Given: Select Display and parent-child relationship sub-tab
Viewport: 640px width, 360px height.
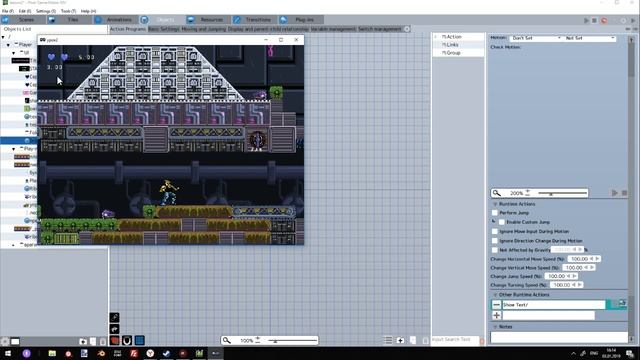Looking at the screenshot, I should tap(268, 29).
